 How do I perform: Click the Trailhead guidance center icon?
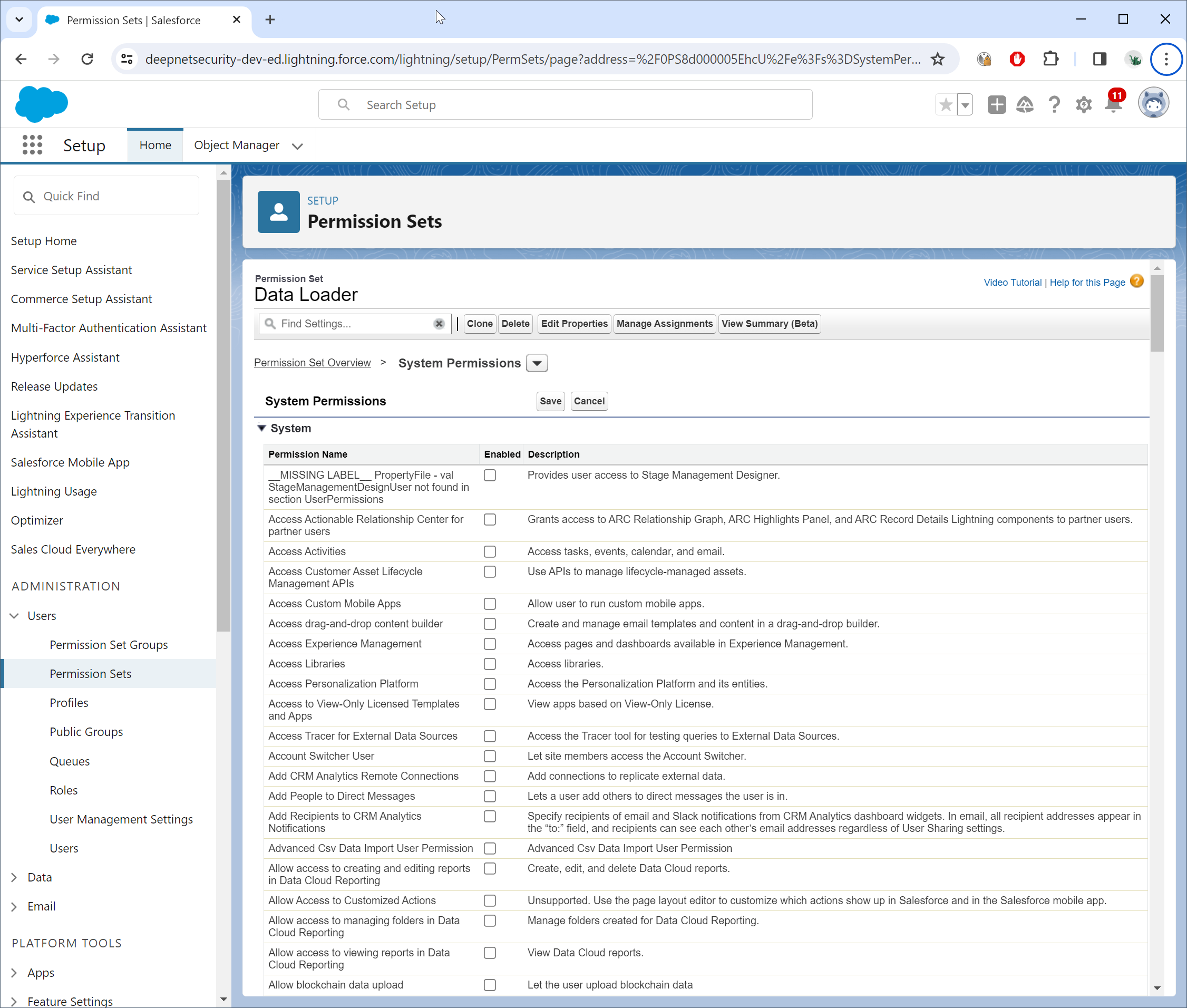click(1025, 105)
